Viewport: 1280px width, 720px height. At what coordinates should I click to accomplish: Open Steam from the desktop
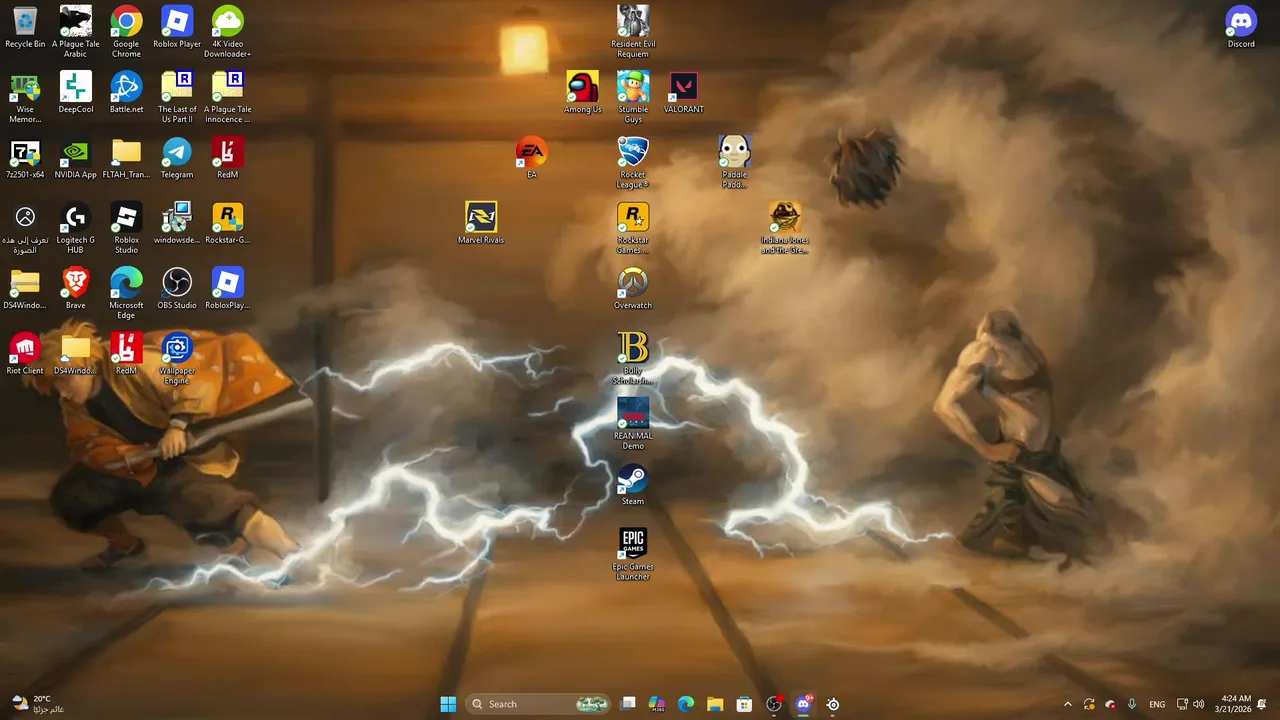pyautogui.click(x=633, y=485)
